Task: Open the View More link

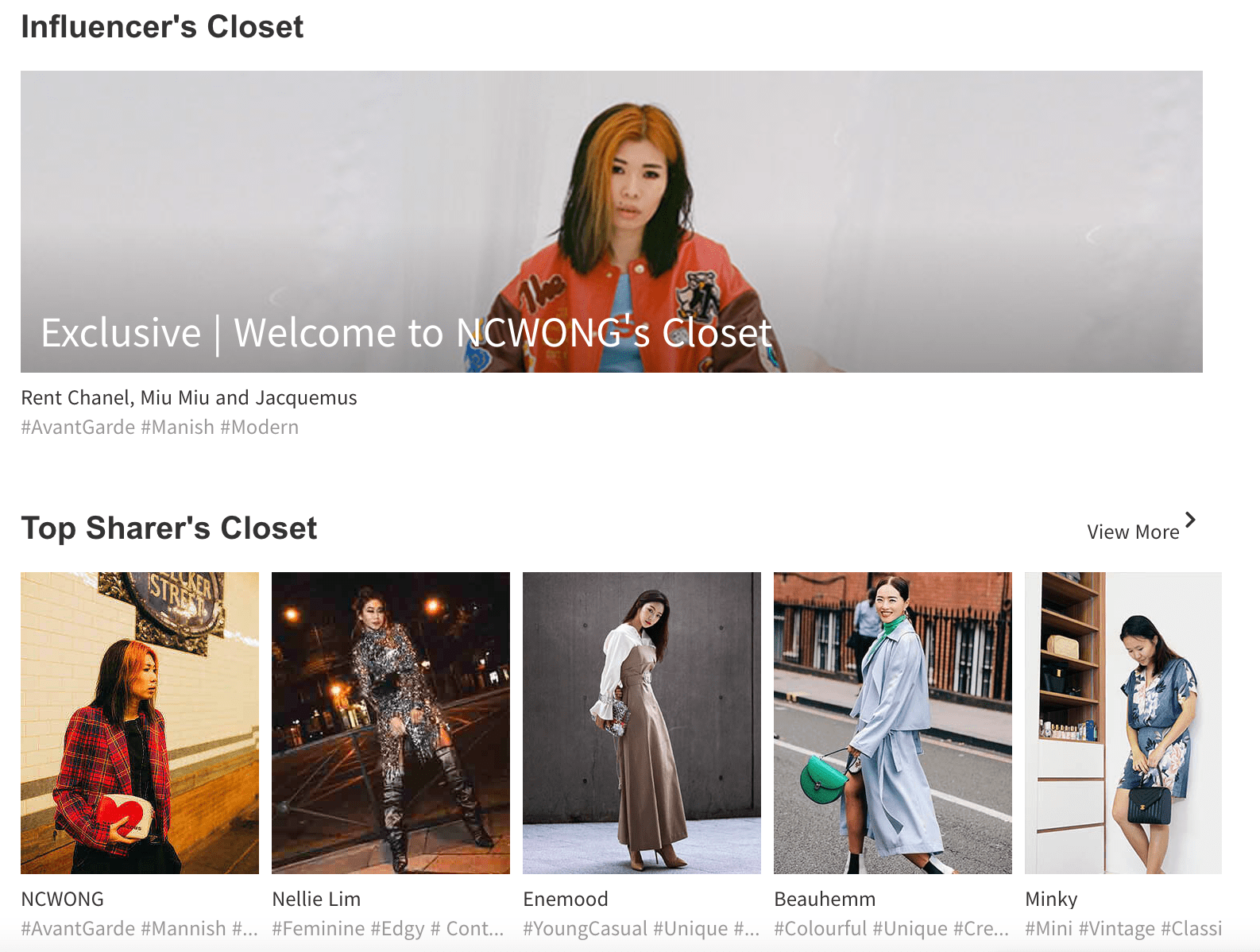Action: tap(1132, 532)
